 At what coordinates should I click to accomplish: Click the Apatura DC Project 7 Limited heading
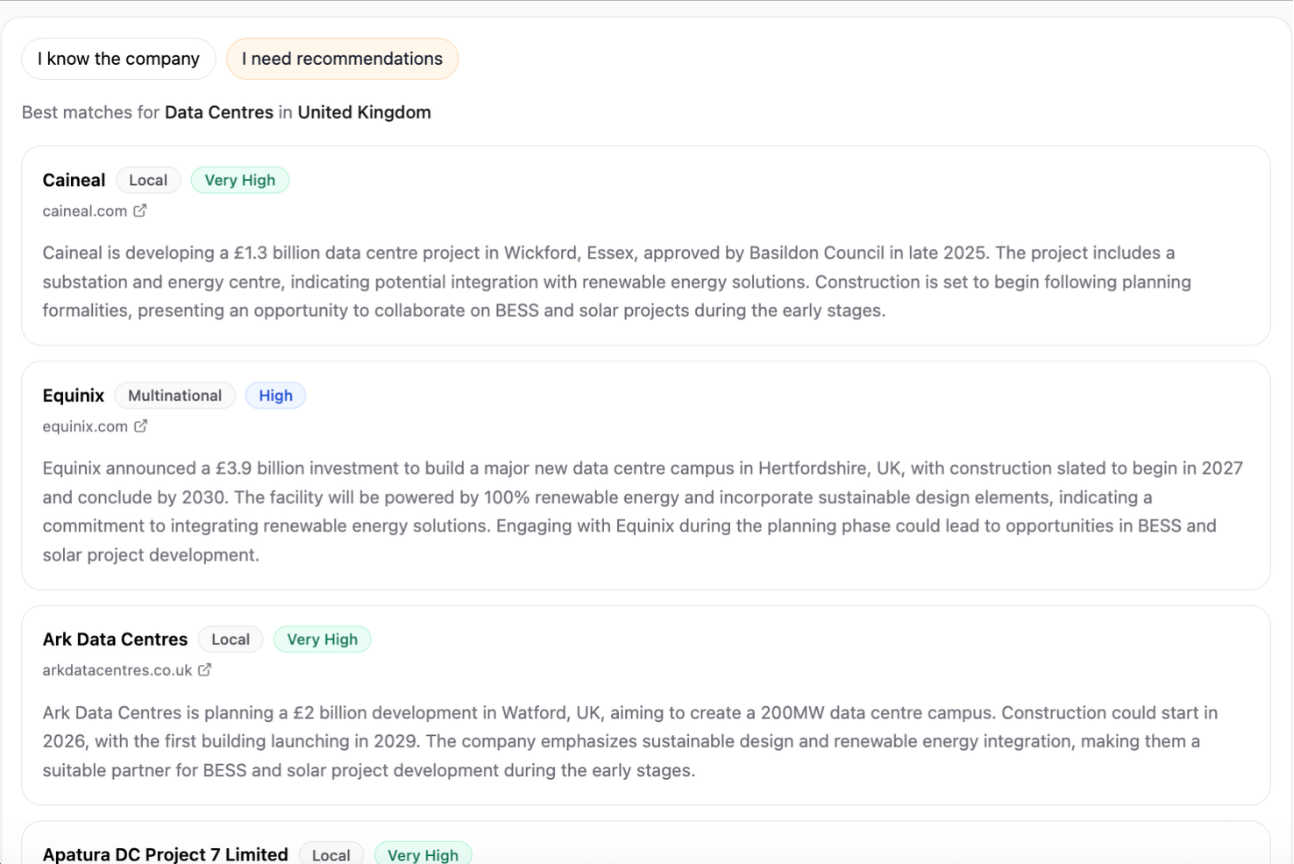click(165, 854)
